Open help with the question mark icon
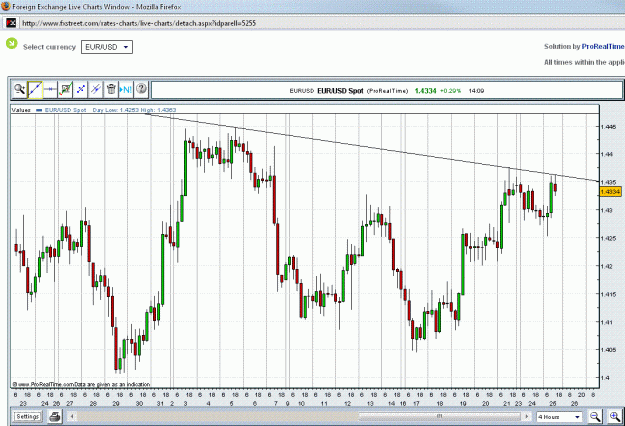The height and width of the screenshot is (426, 625). click(141, 89)
